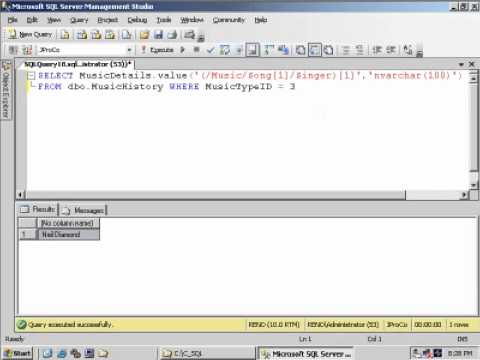Viewport: 480px width, 360px height.
Task: Switch output to Results to Text
Action: point(300,50)
